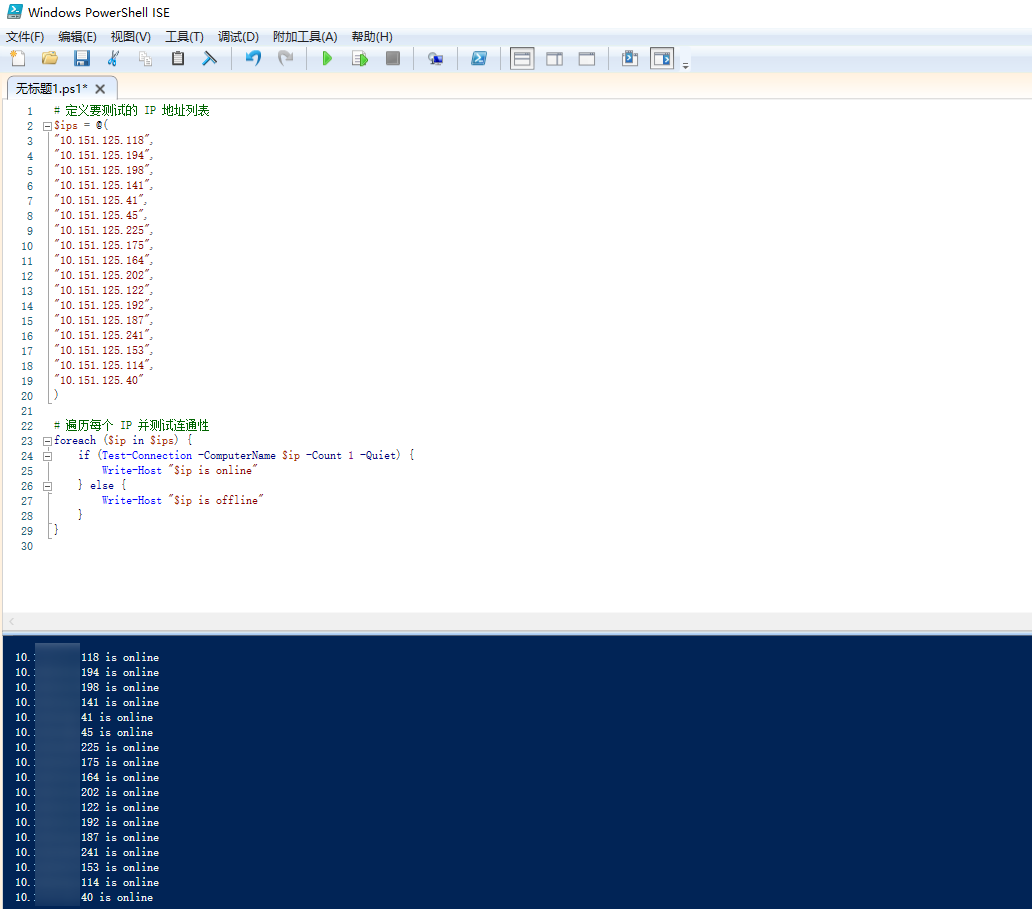Screen dimensions: 1032x909
Task: Run the script with green play button
Action: coord(327,59)
